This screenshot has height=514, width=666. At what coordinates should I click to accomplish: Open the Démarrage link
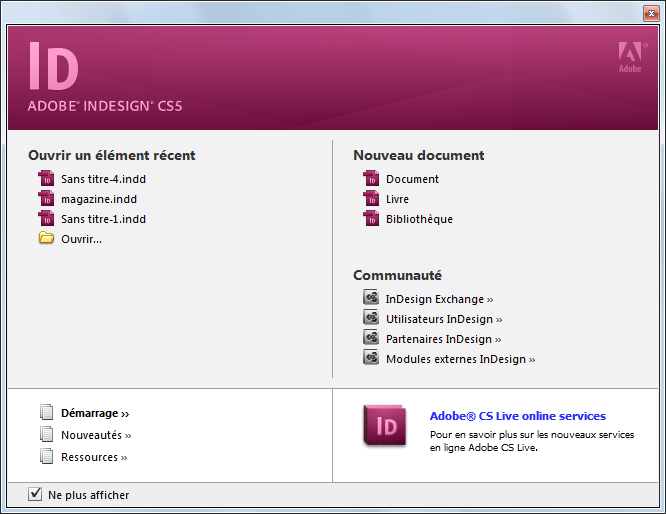click(x=95, y=413)
